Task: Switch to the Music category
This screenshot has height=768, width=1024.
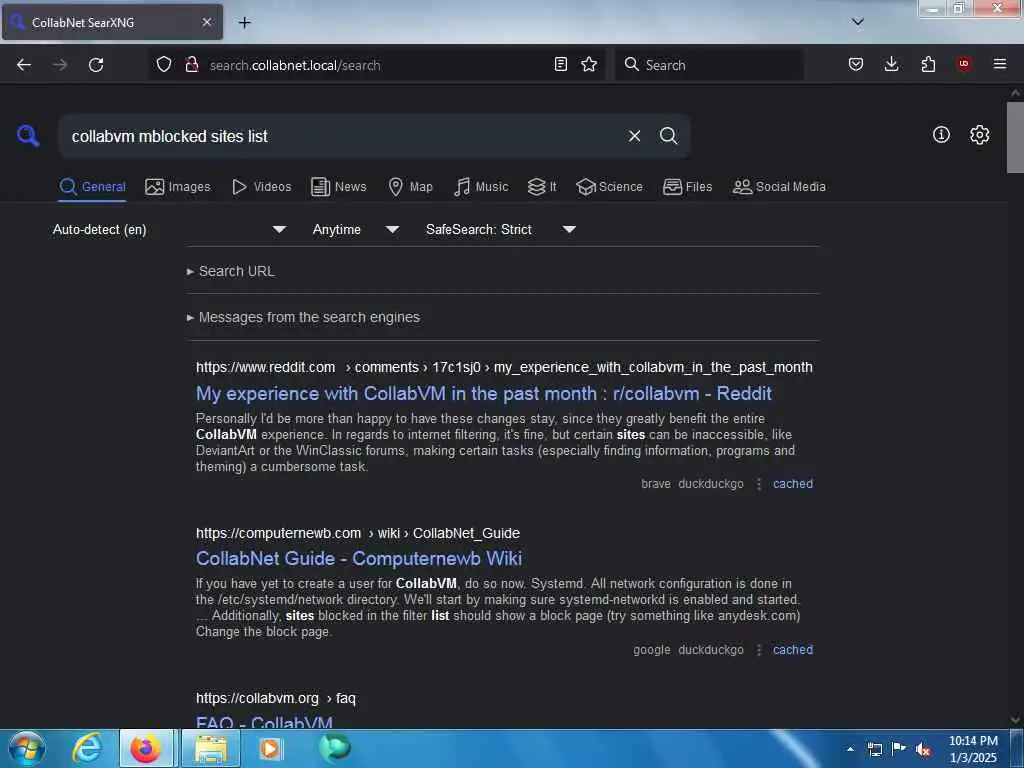Action: point(481,187)
